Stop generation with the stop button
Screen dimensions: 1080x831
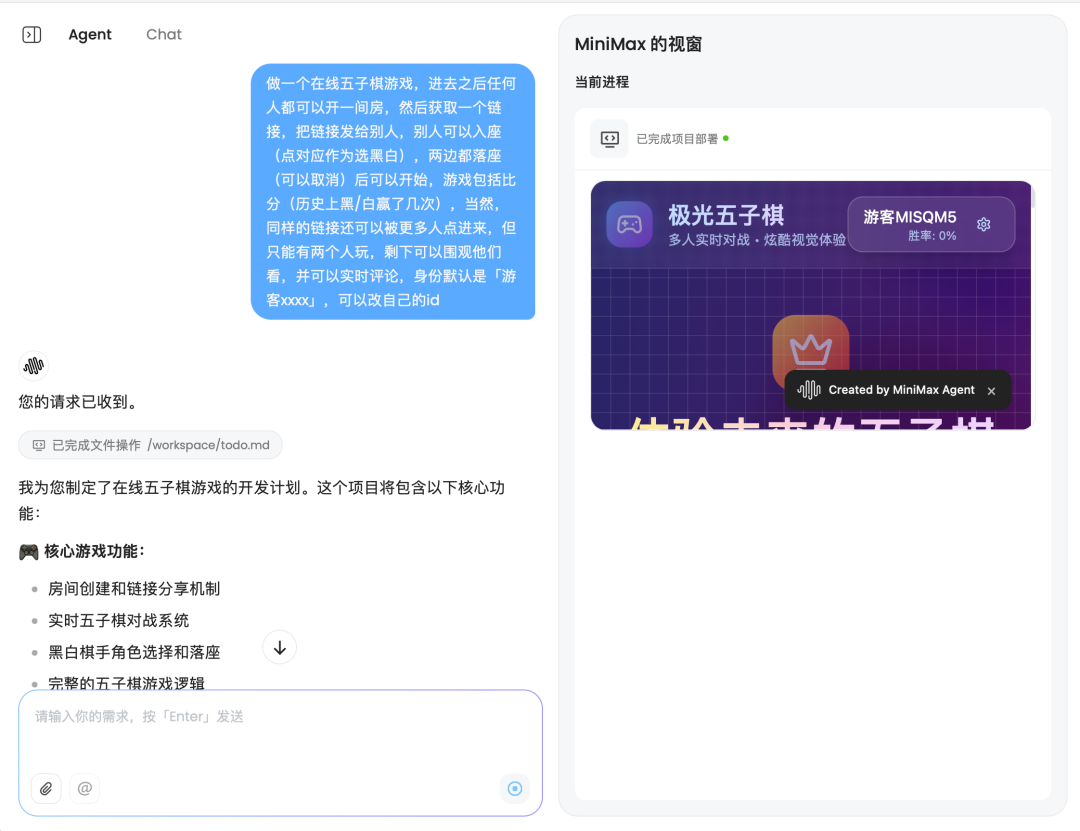pyautogui.click(x=515, y=788)
